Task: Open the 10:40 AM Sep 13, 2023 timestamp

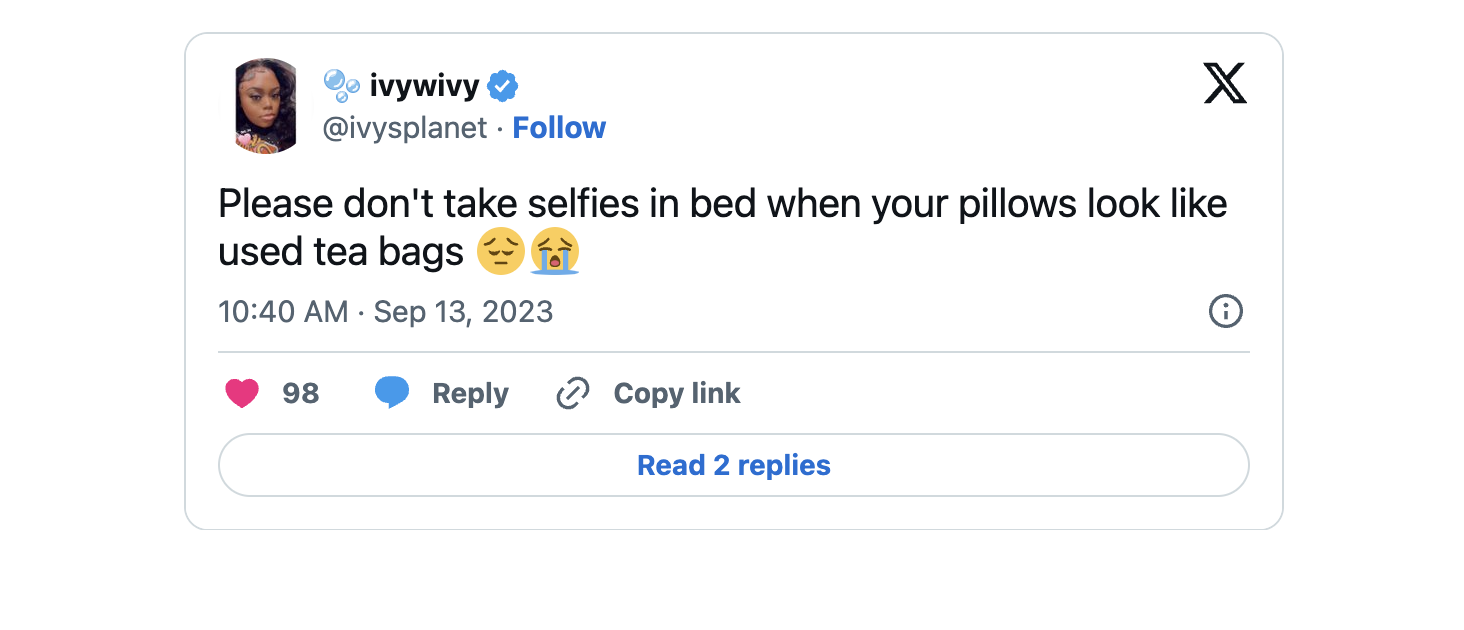Action: pyautogui.click(x=385, y=312)
